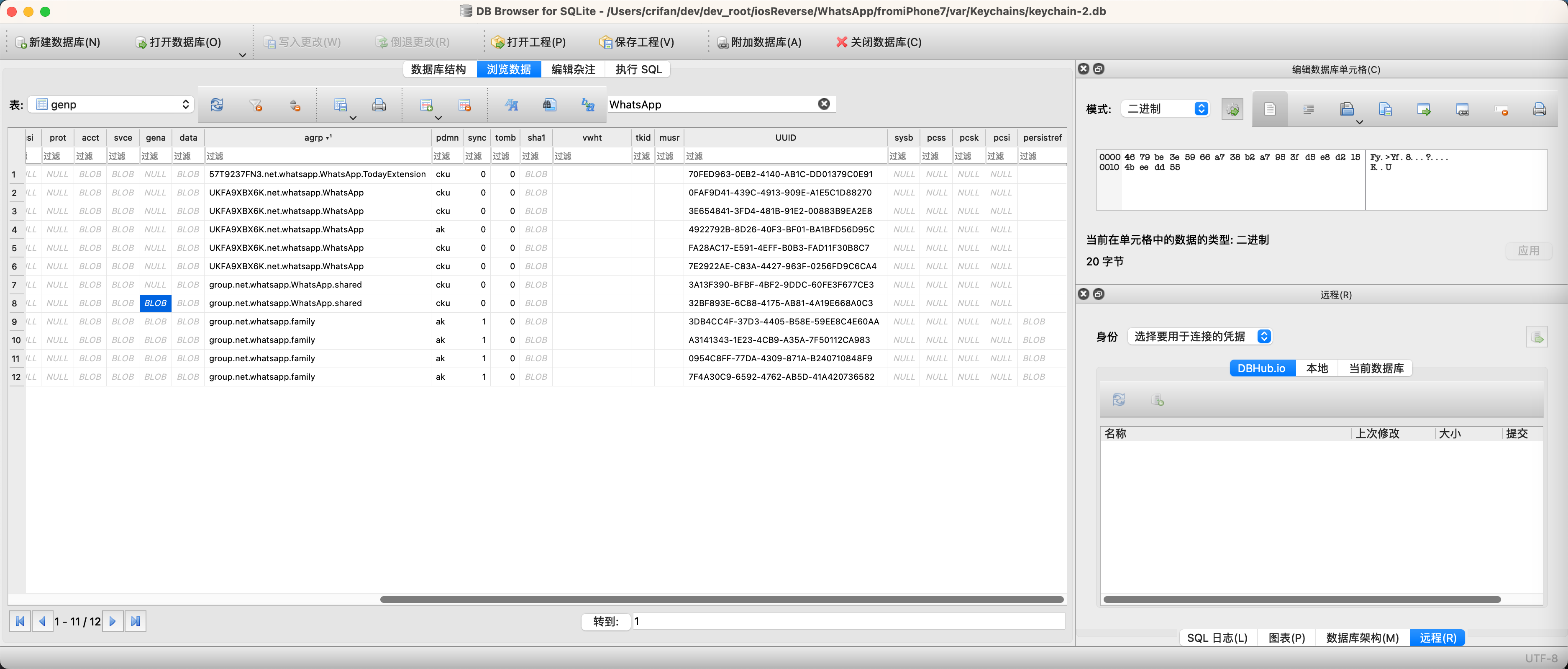The height and width of the screenshot is (669, 1568).
Task: Switch to Execute SQL (执行 SQL) tab
Action: (638, 69)
